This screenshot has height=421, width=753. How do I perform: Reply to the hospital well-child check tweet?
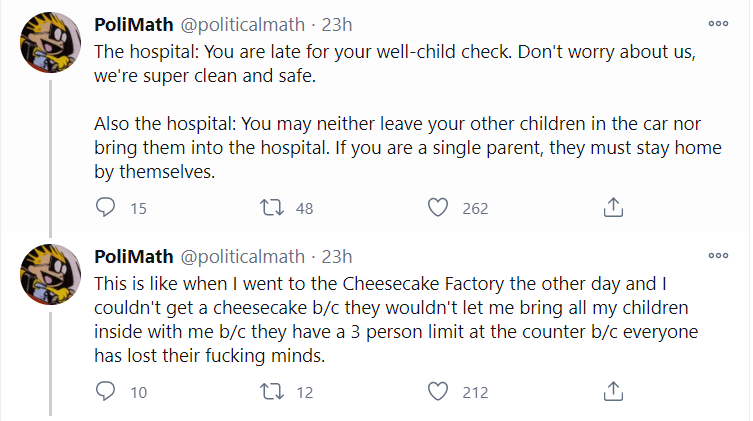(x=106, y=207)
